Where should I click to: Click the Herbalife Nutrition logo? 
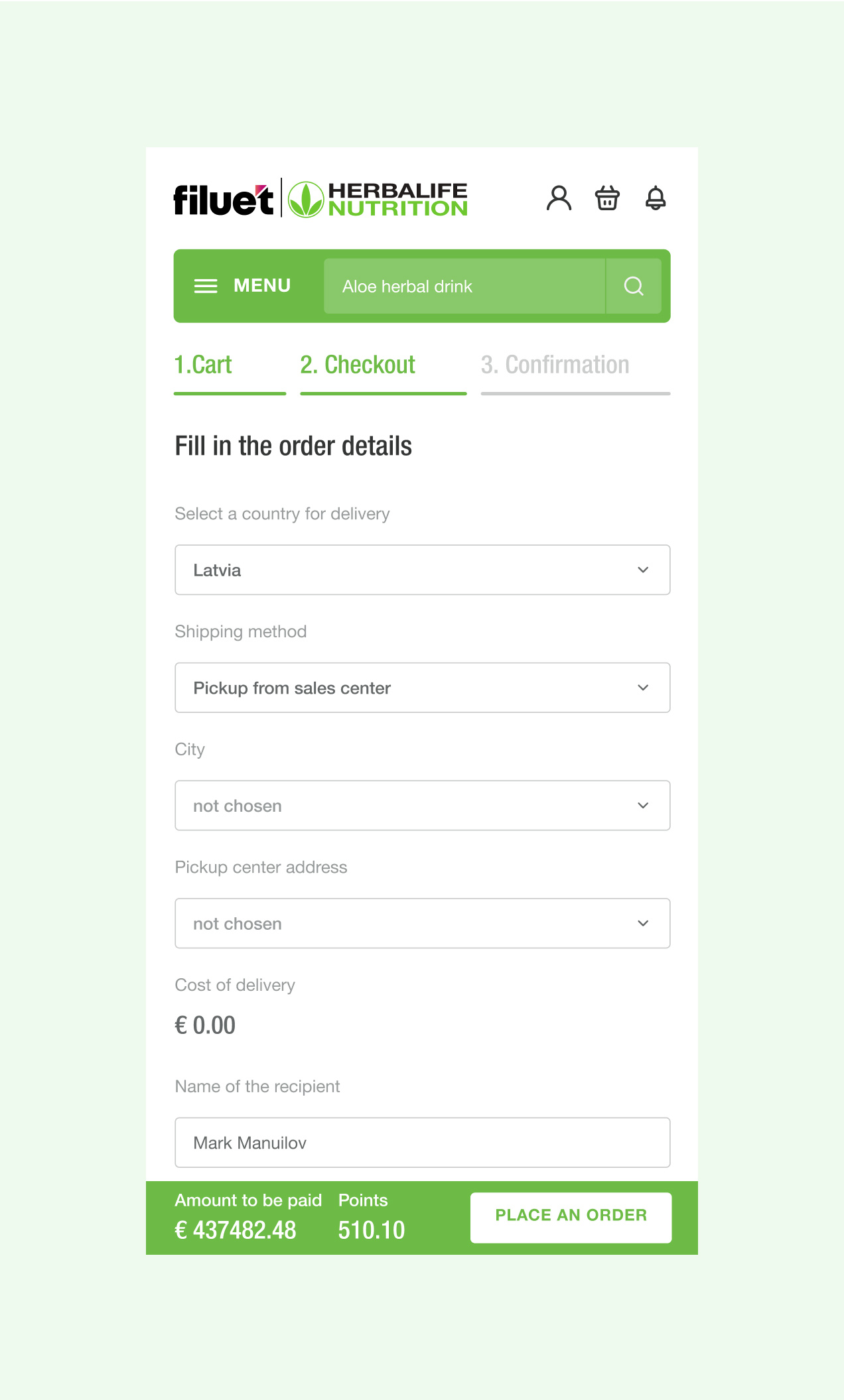pos(378,200)
